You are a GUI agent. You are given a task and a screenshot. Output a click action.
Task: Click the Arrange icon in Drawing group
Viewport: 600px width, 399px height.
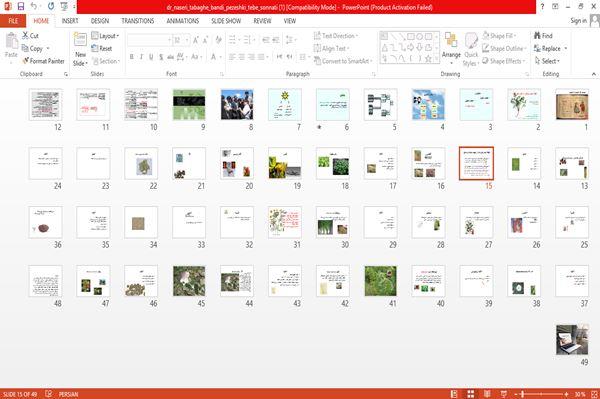coord(451,41)
